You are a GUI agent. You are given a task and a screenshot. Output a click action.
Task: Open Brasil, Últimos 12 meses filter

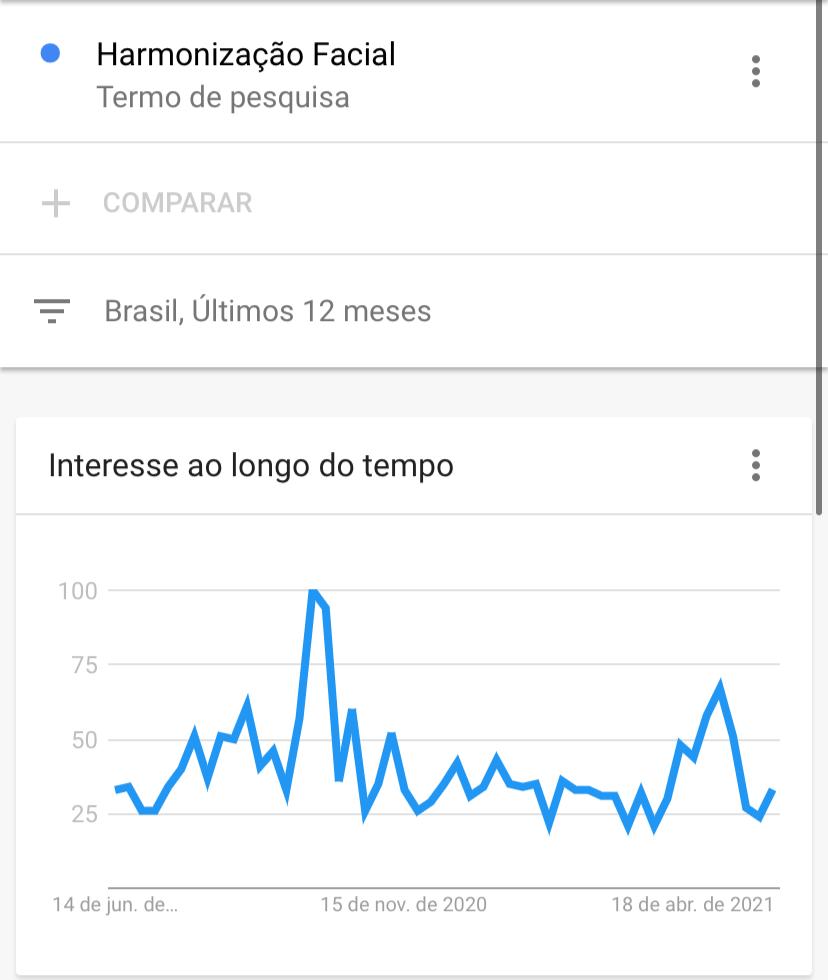point(267,311)
